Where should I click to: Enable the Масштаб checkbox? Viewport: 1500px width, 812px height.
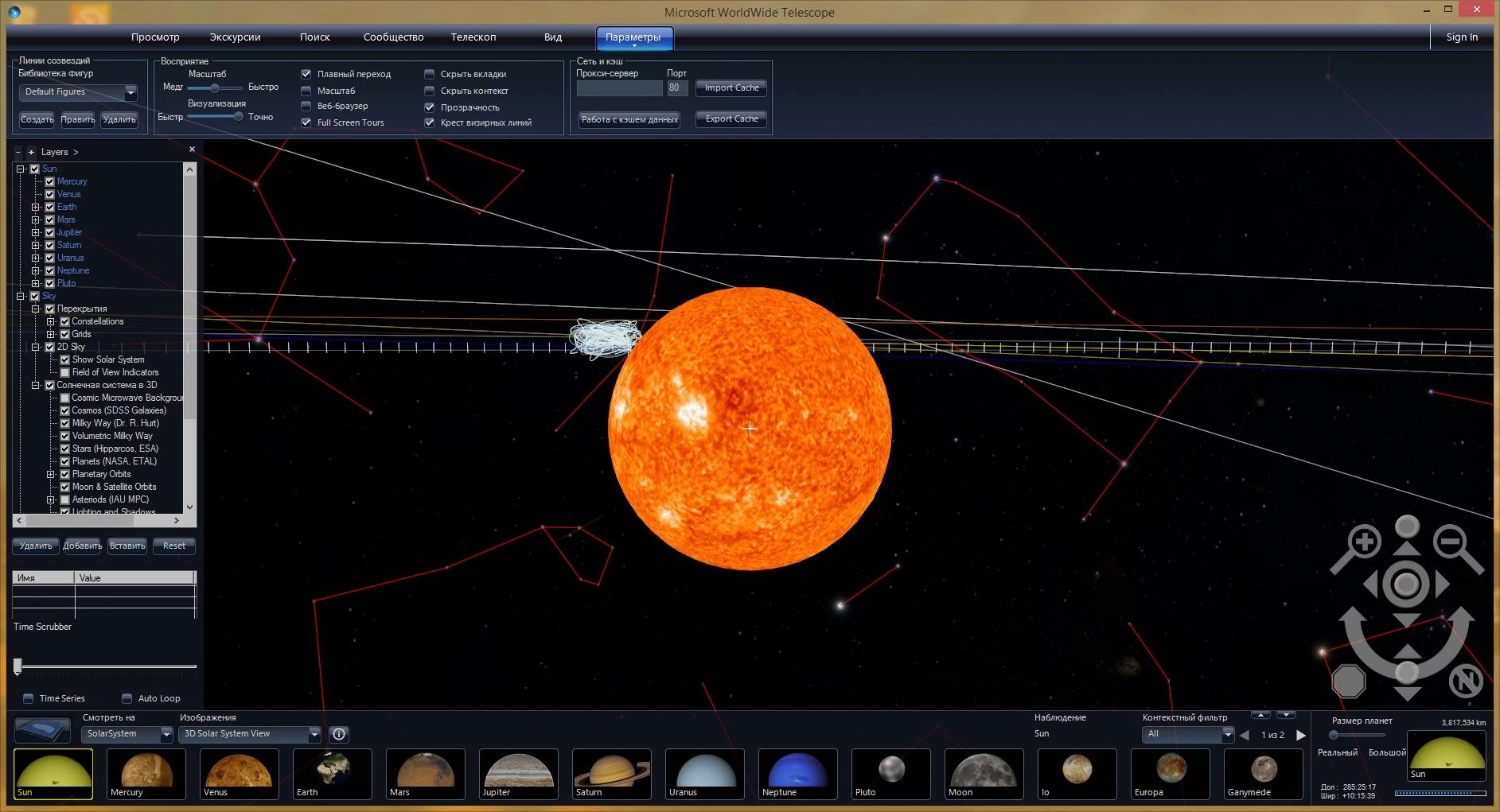pyautogui.click(x=306, y=91)
